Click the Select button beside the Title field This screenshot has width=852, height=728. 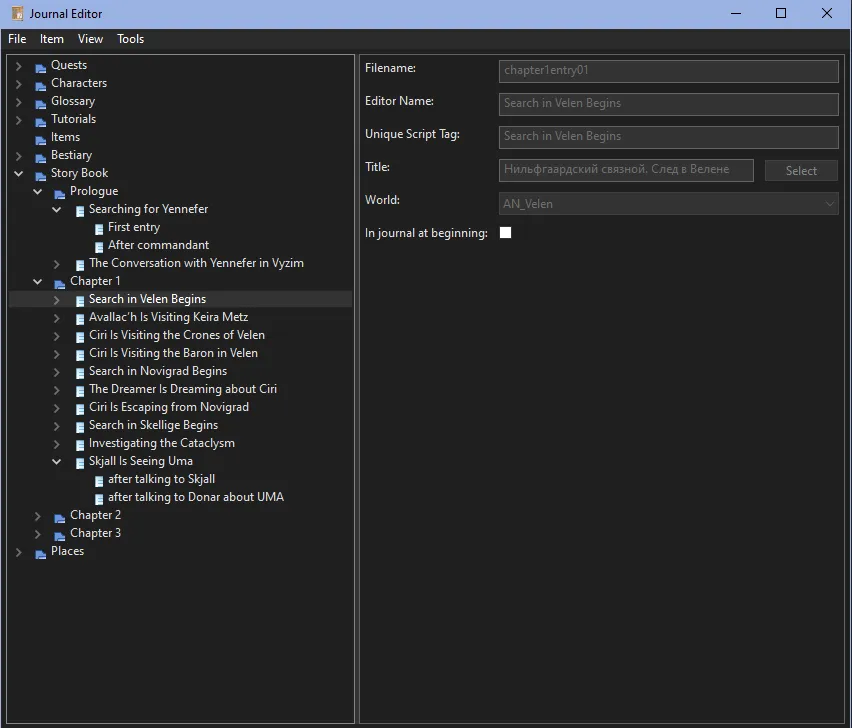point(801,170)
